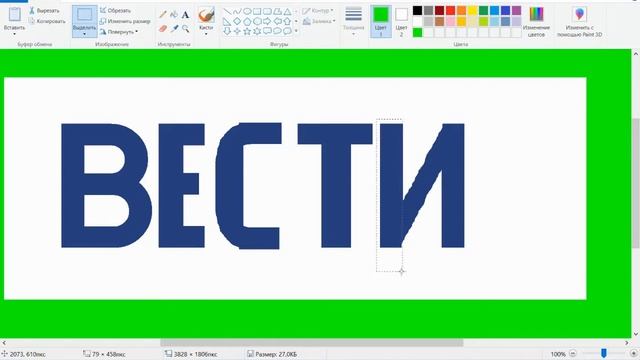Select the Magnifier tool
The height and width of the screenshot is (360, 640).
click(186, 28)
